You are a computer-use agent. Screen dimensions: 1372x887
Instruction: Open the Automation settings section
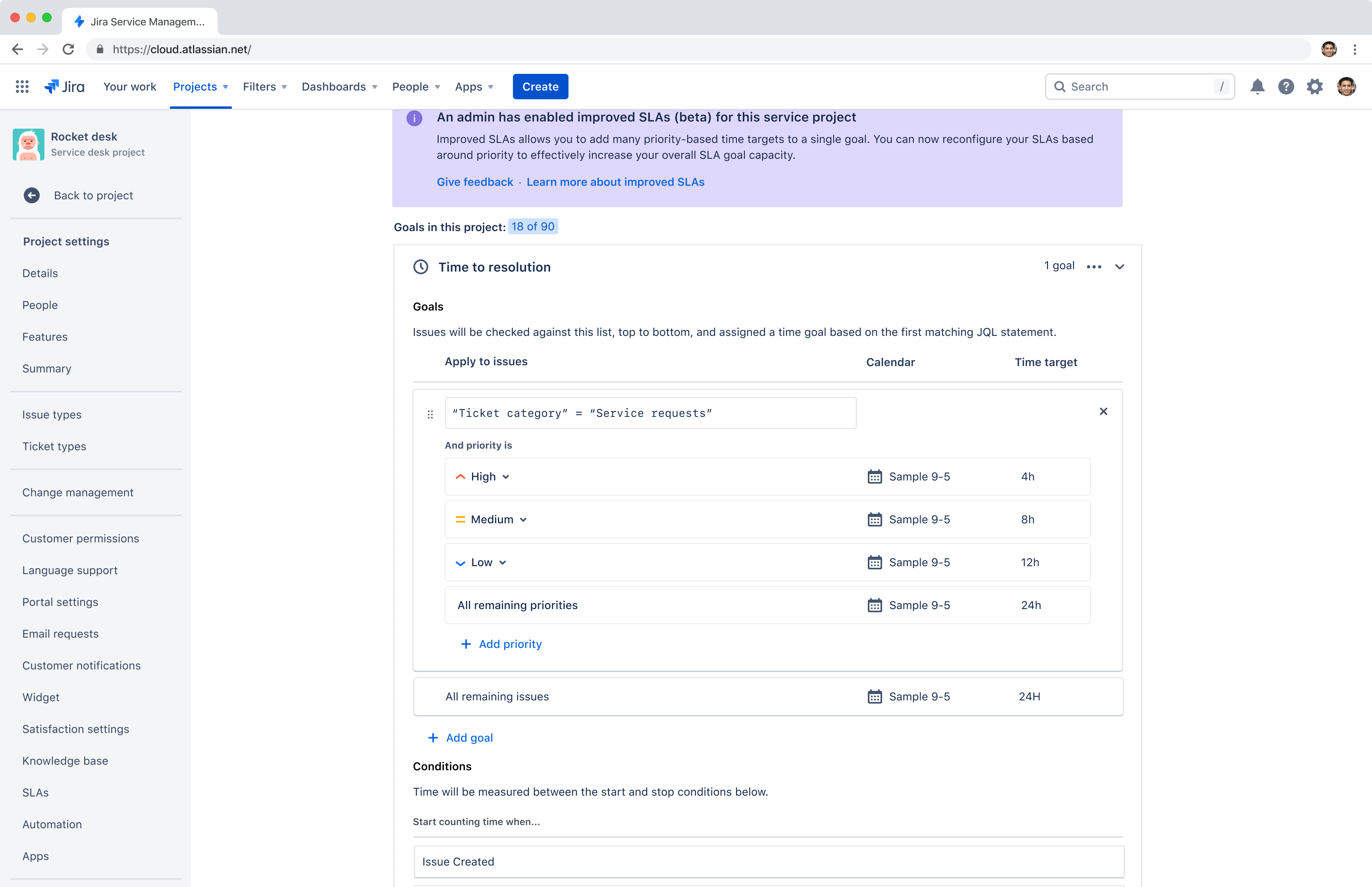pyautogui.click(x=52, y=824)
